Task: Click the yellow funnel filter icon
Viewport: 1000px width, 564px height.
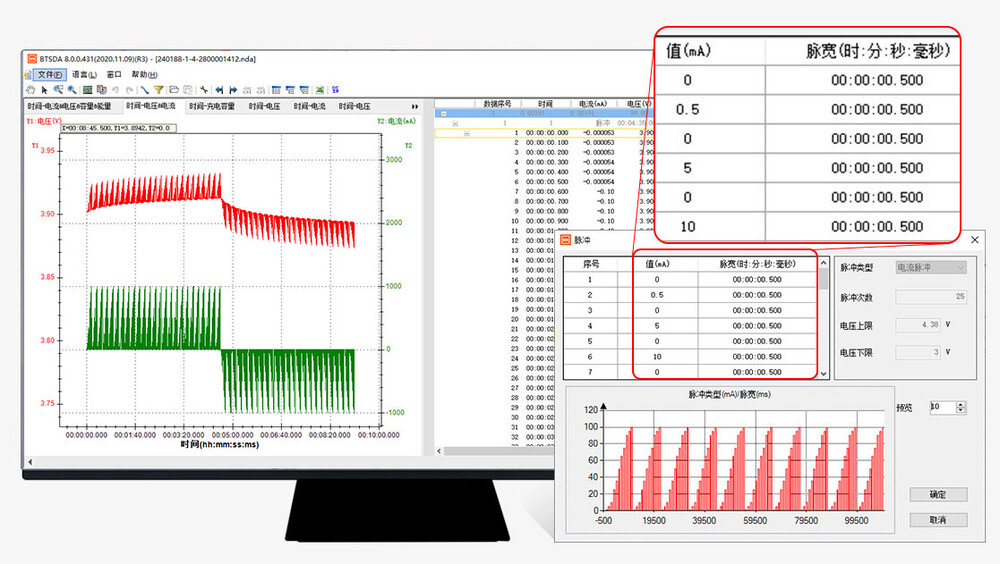Action: click(x=158, y=89)
